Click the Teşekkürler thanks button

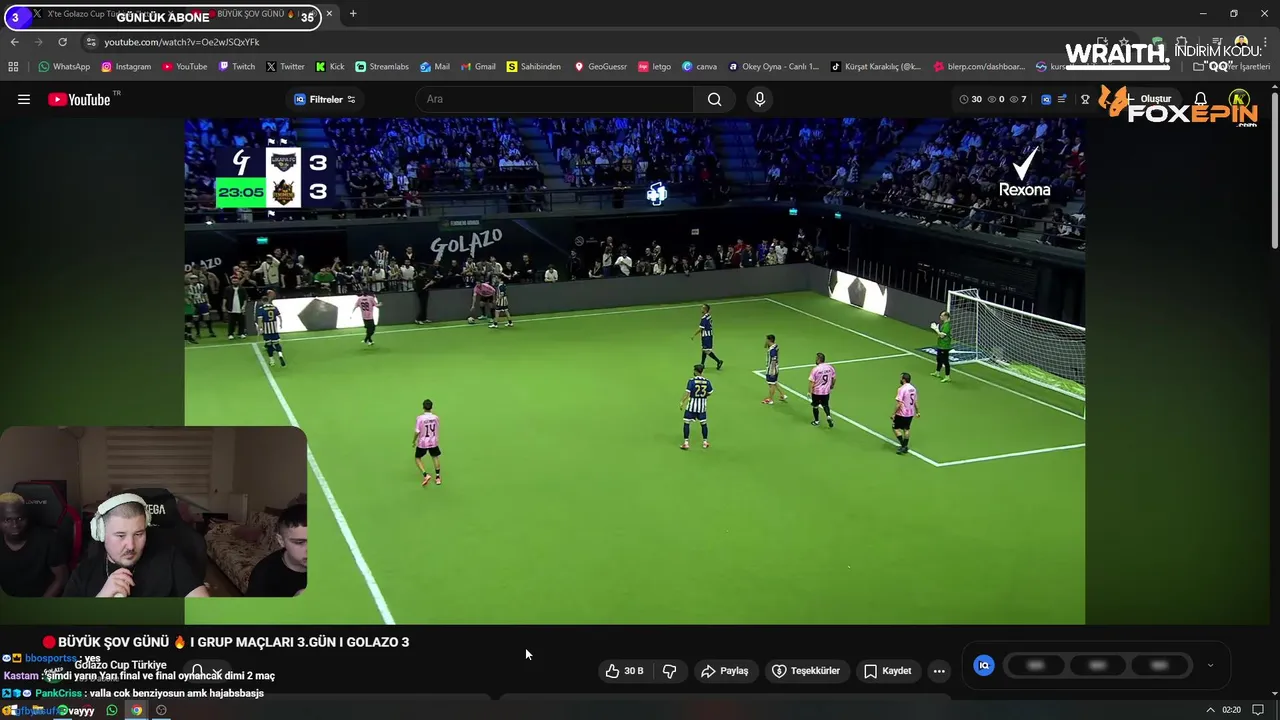[x=806, y=671]
